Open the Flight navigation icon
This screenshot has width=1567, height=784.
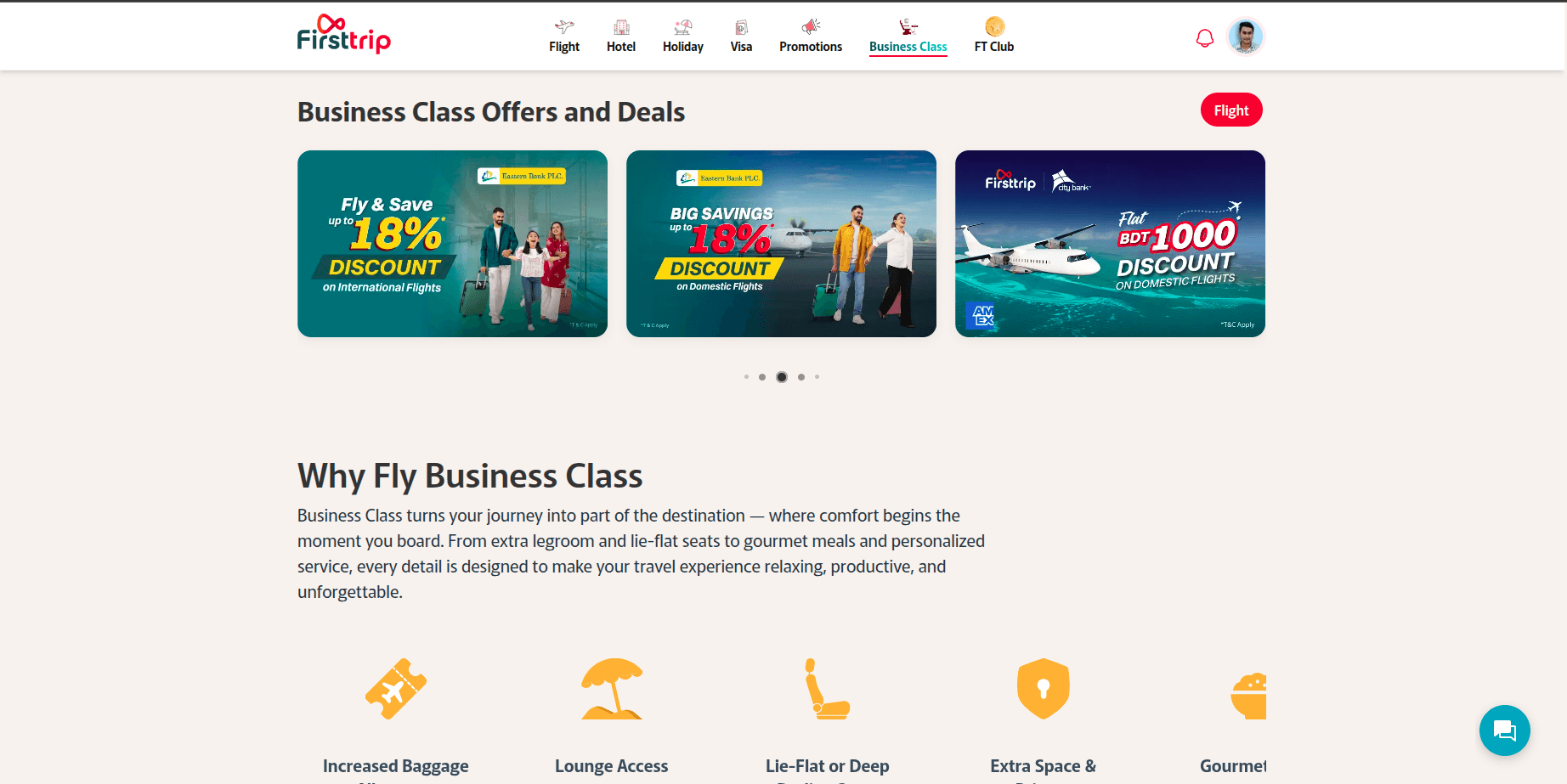tap(564, 26)
